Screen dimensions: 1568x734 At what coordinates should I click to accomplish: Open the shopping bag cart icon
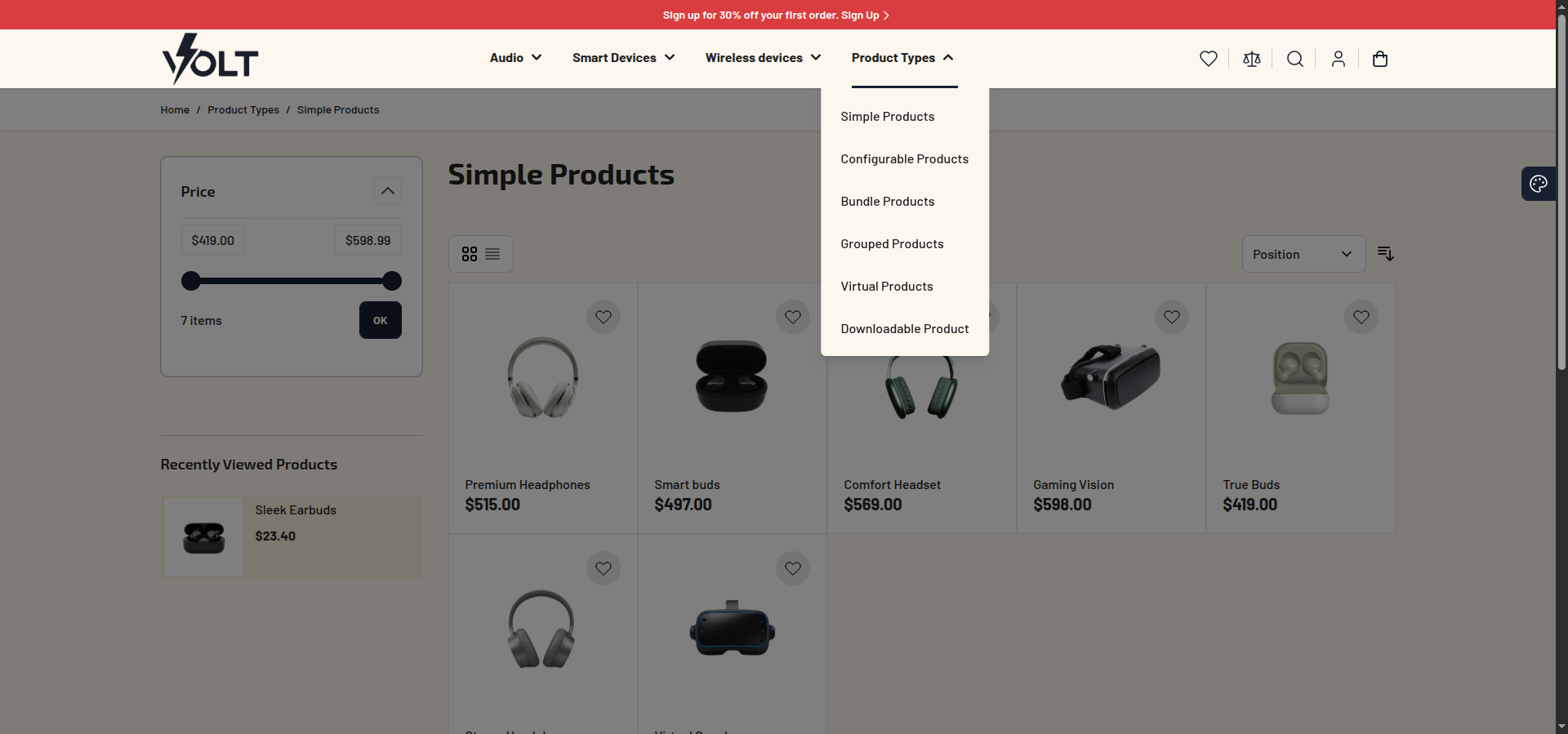point(1380,59)
